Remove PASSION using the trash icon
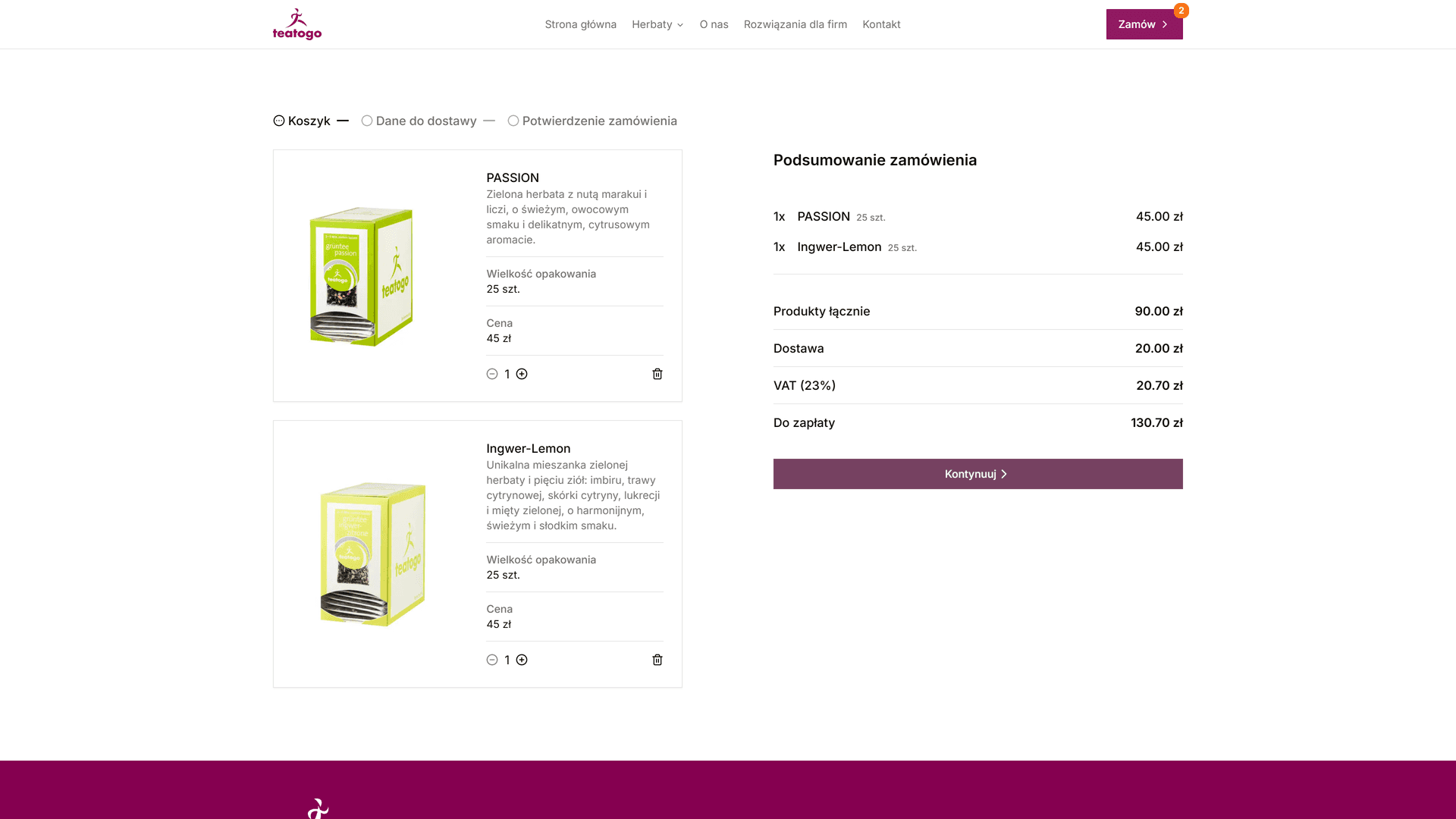 (657, 374)
